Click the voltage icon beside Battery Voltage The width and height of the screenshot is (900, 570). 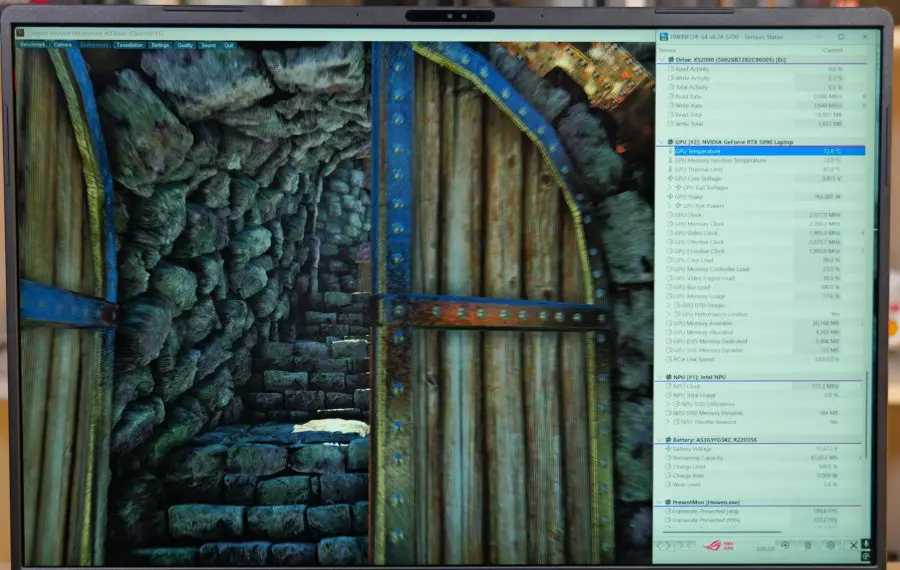coord(668,449)
